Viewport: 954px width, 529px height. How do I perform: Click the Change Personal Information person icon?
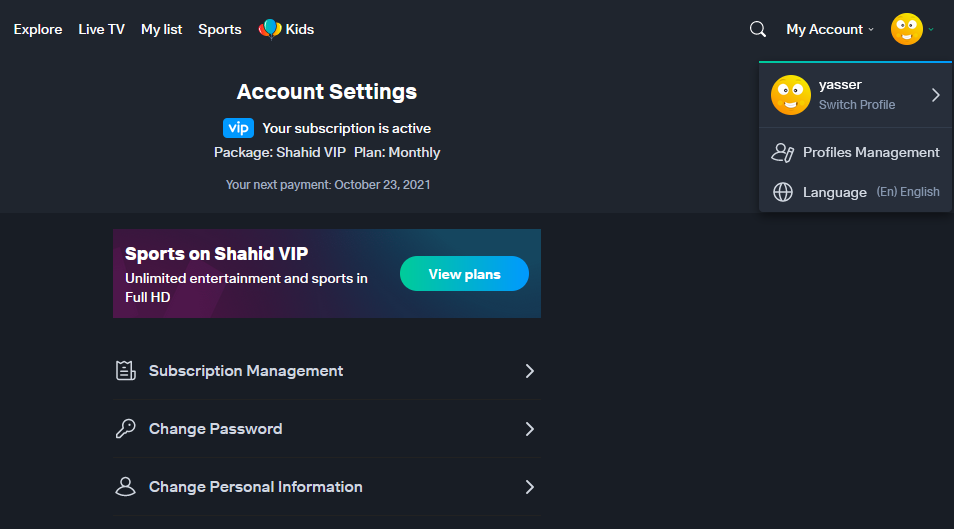[125, 486]
